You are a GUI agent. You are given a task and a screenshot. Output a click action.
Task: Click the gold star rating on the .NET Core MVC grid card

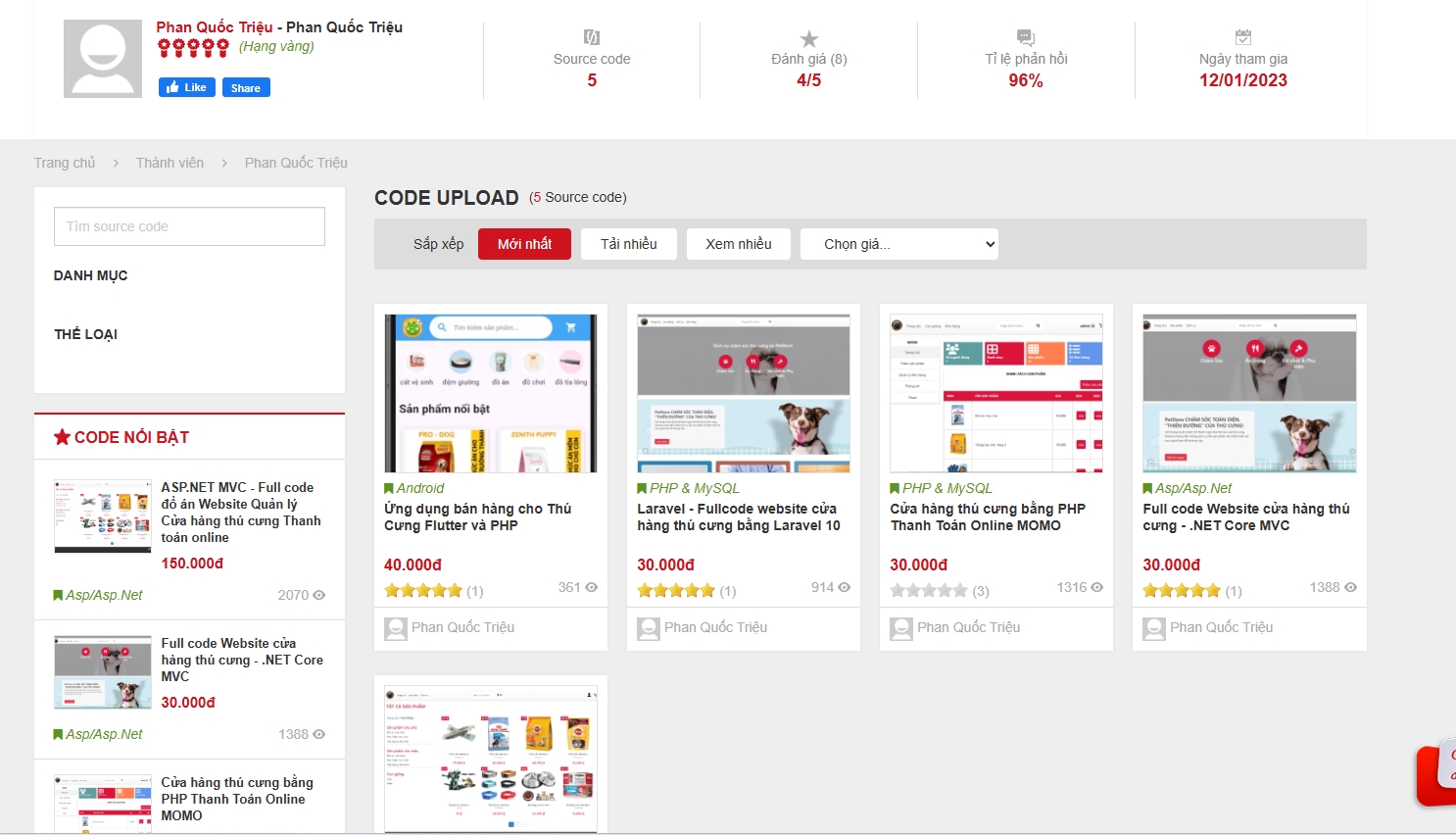pos(1182,590)
